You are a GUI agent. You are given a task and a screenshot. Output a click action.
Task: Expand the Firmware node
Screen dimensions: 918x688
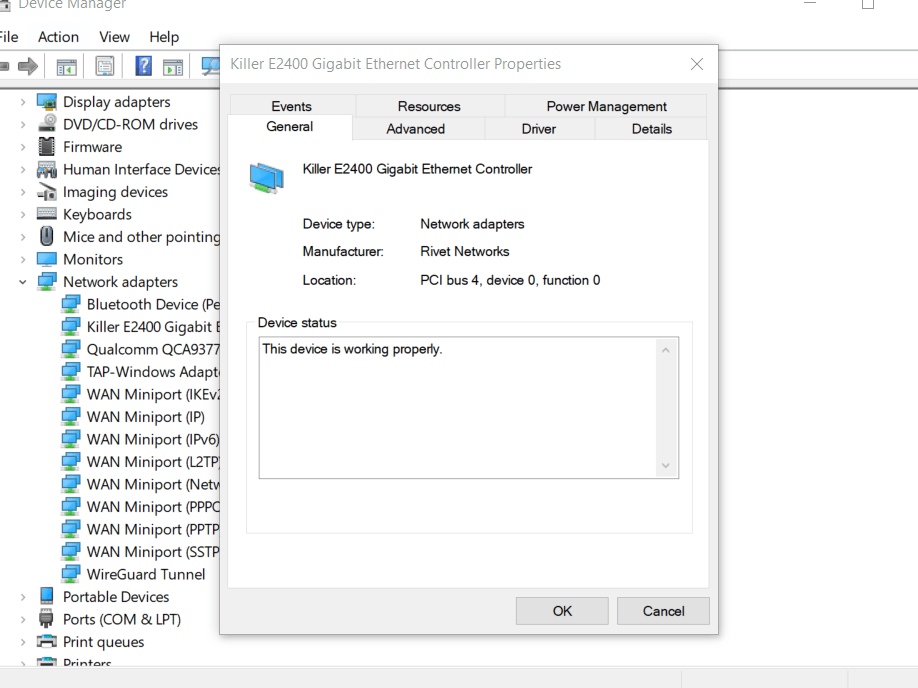[23, 147]
